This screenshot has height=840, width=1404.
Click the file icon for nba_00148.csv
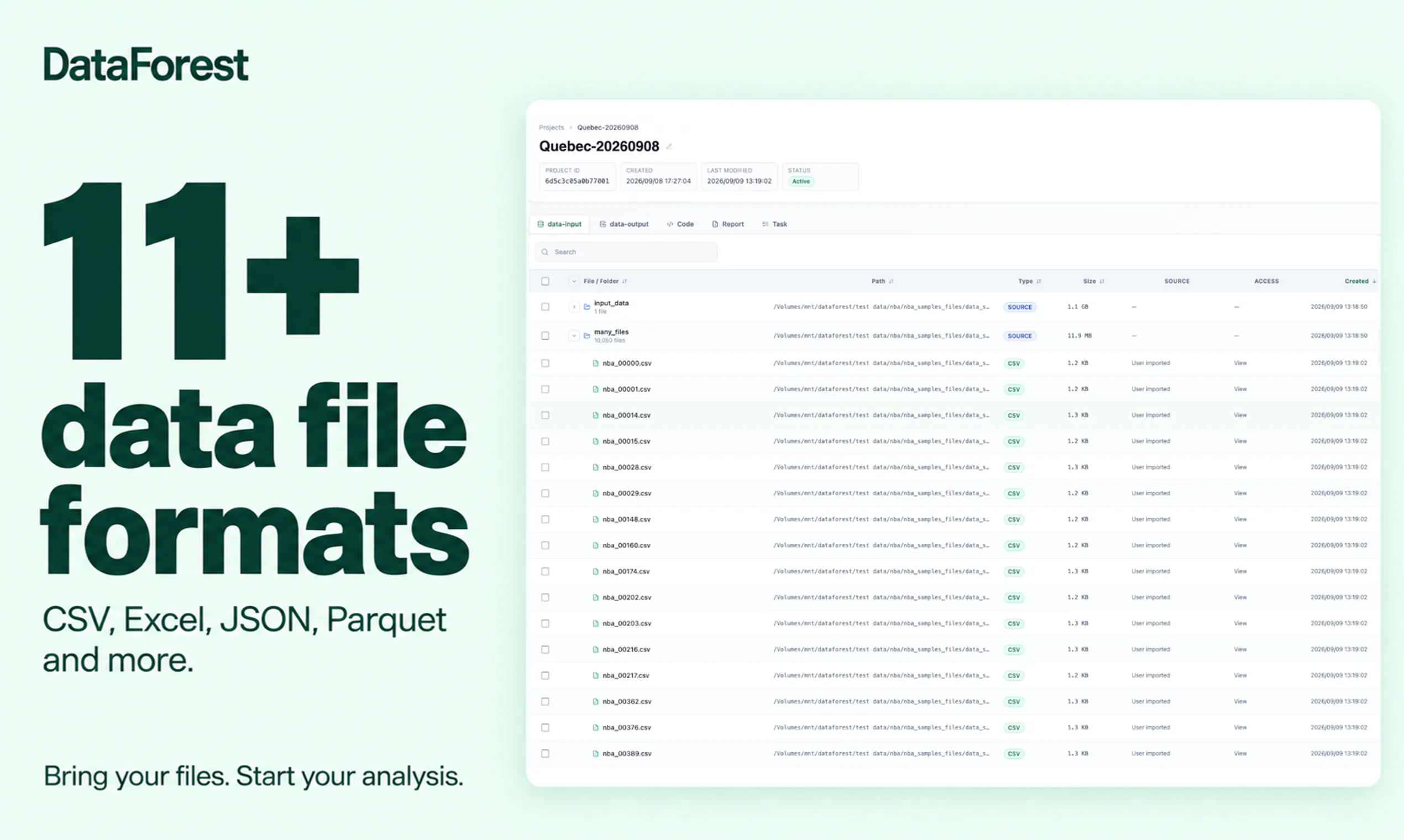(x=595, y=519)
